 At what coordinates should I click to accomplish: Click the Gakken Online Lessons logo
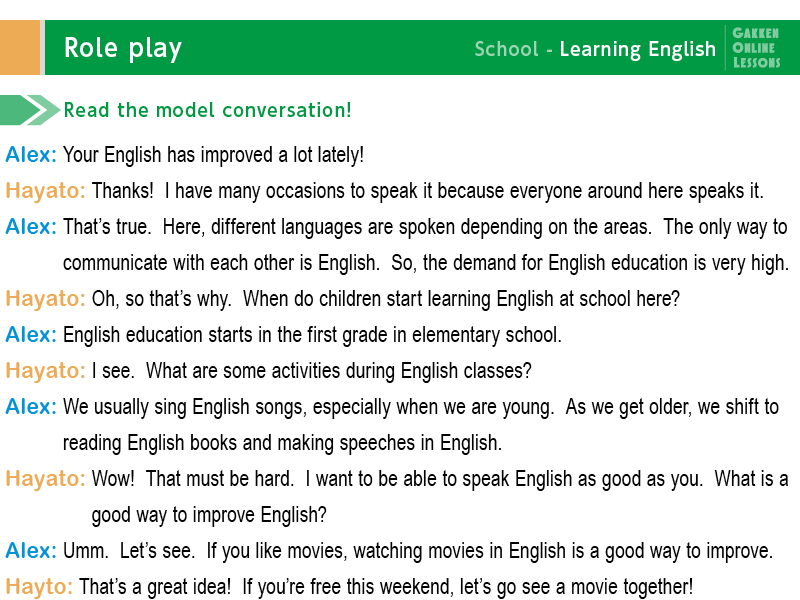pos(756,48)
